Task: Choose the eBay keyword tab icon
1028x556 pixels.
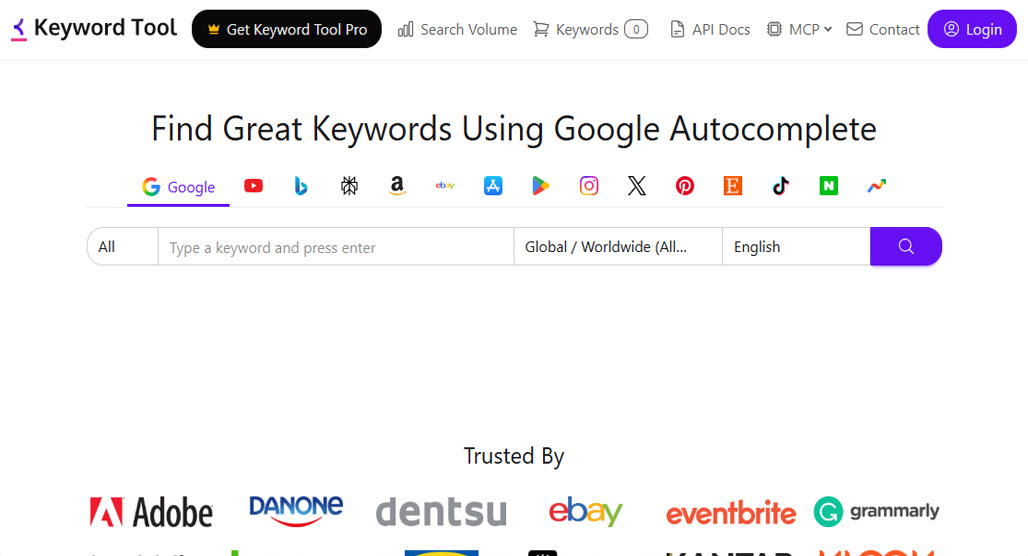Action: (x=445, y=186)
